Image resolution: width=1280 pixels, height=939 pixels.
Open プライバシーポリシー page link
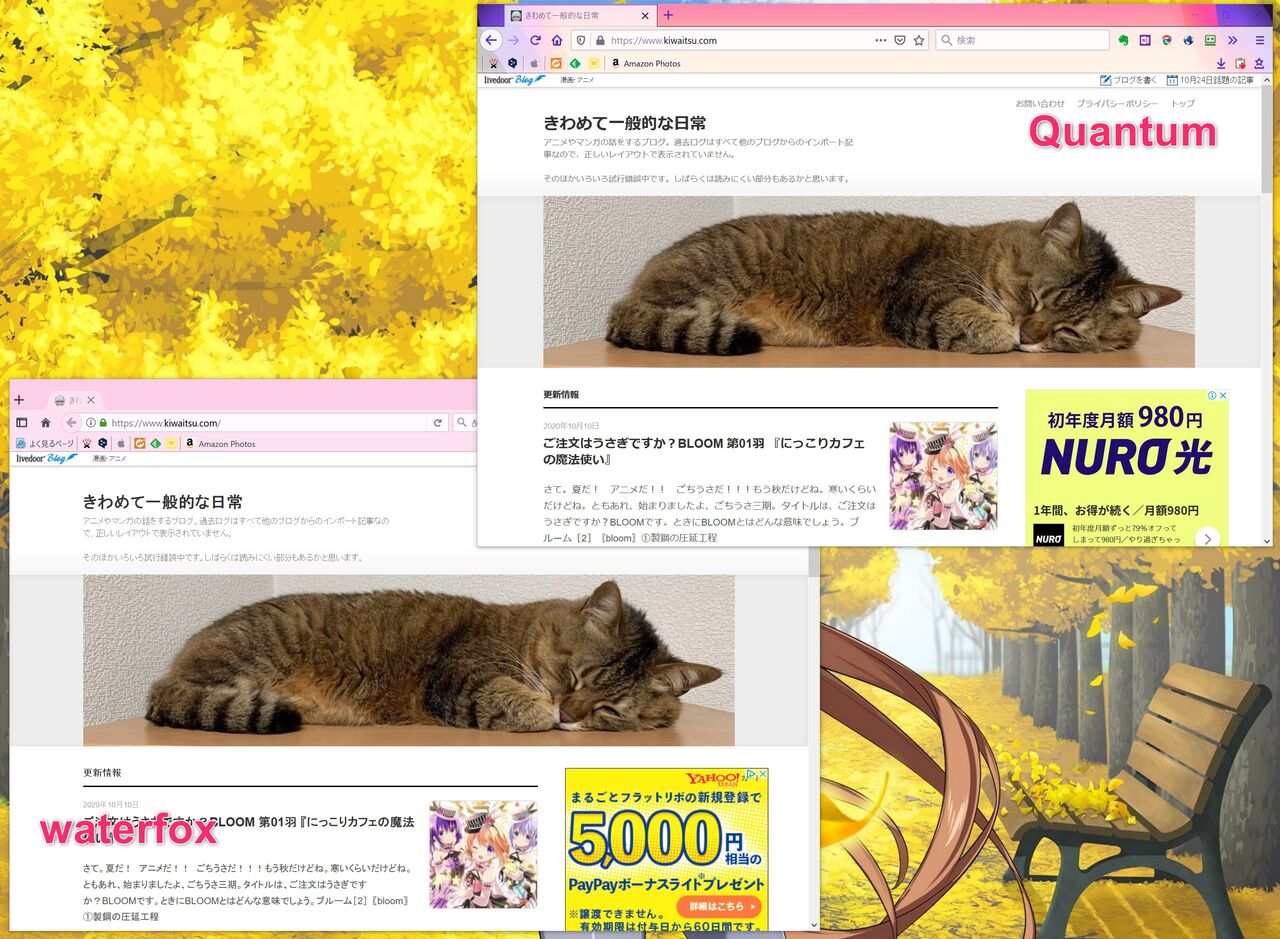pos(1117,104)
